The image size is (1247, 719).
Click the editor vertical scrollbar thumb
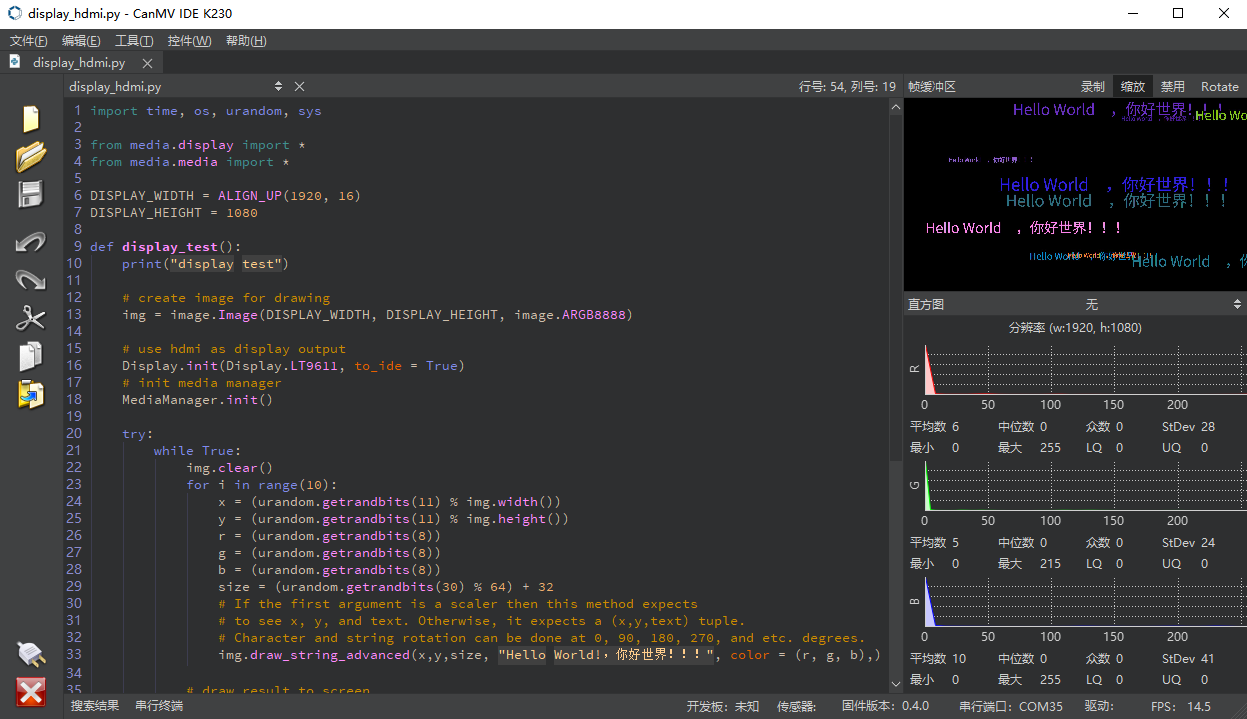896,289
